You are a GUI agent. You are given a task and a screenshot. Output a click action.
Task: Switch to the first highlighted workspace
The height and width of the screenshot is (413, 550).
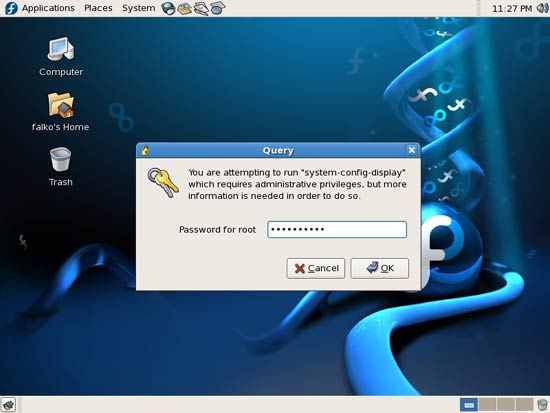(469, 405)
